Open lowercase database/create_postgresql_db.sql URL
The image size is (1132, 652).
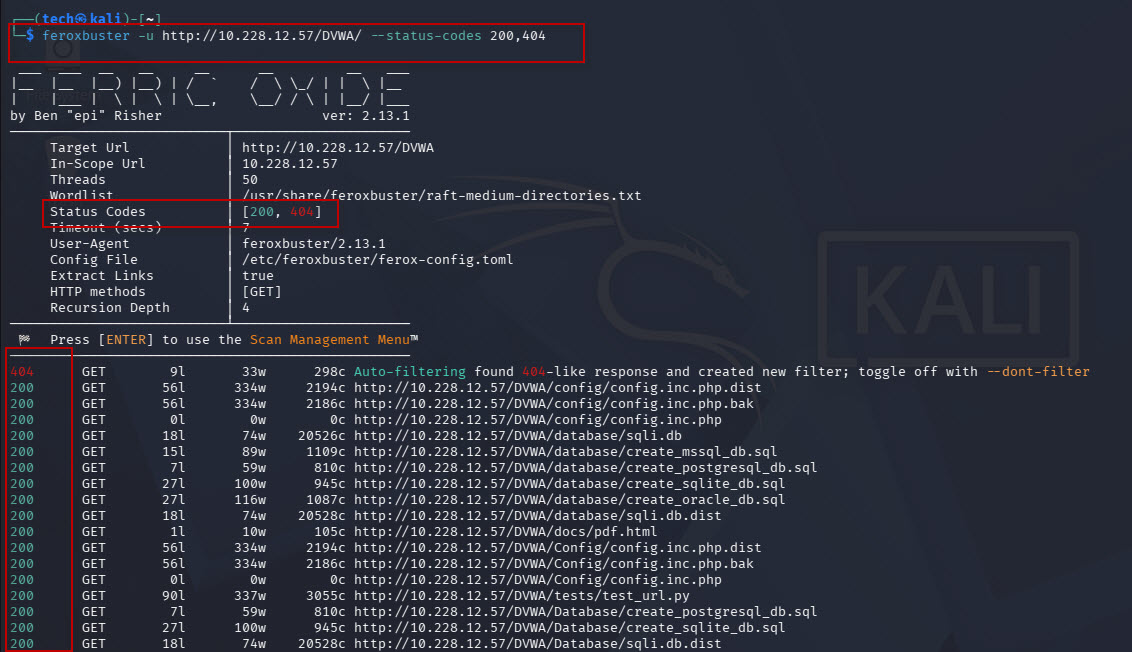585,467
